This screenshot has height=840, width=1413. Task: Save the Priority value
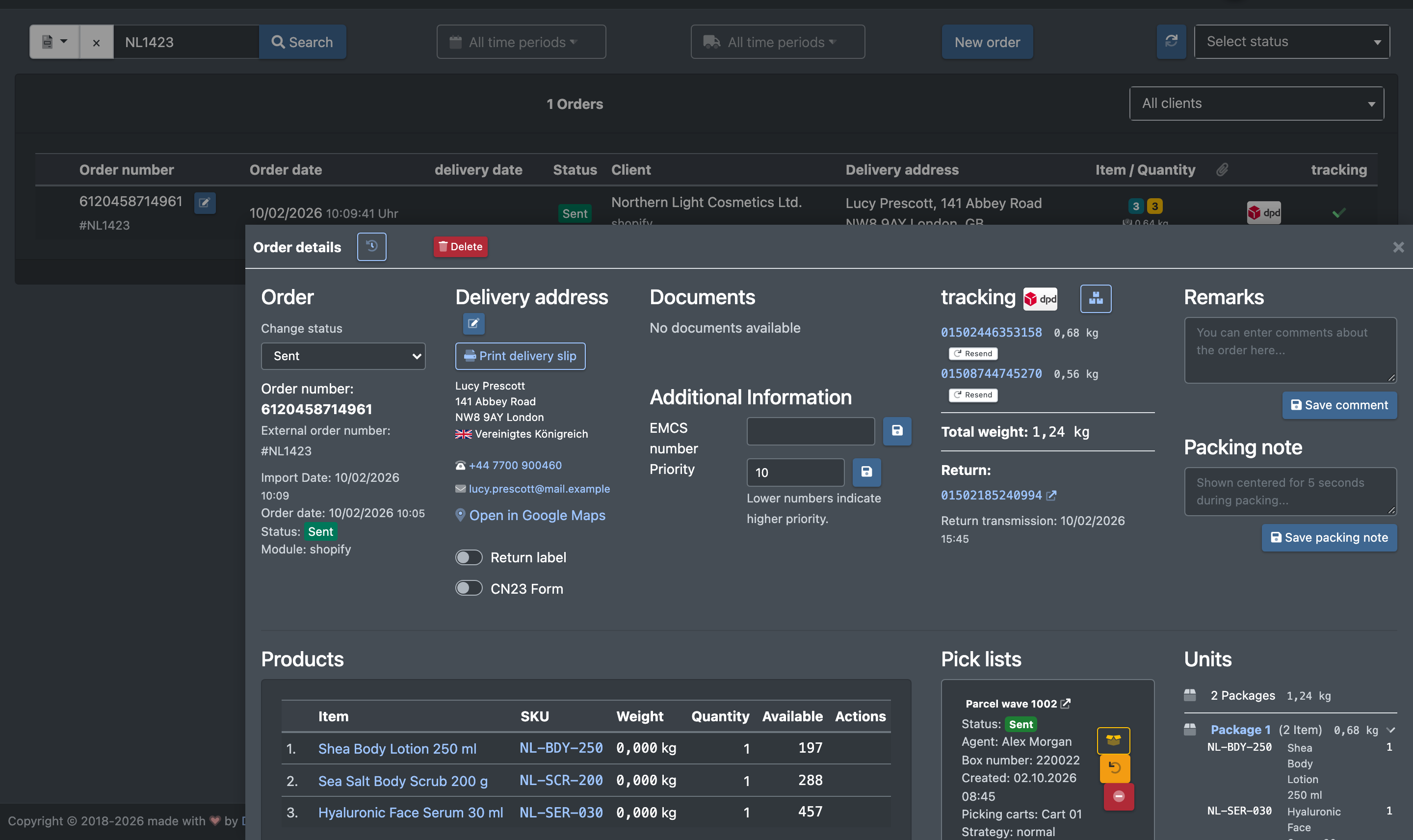coord(866,472)
